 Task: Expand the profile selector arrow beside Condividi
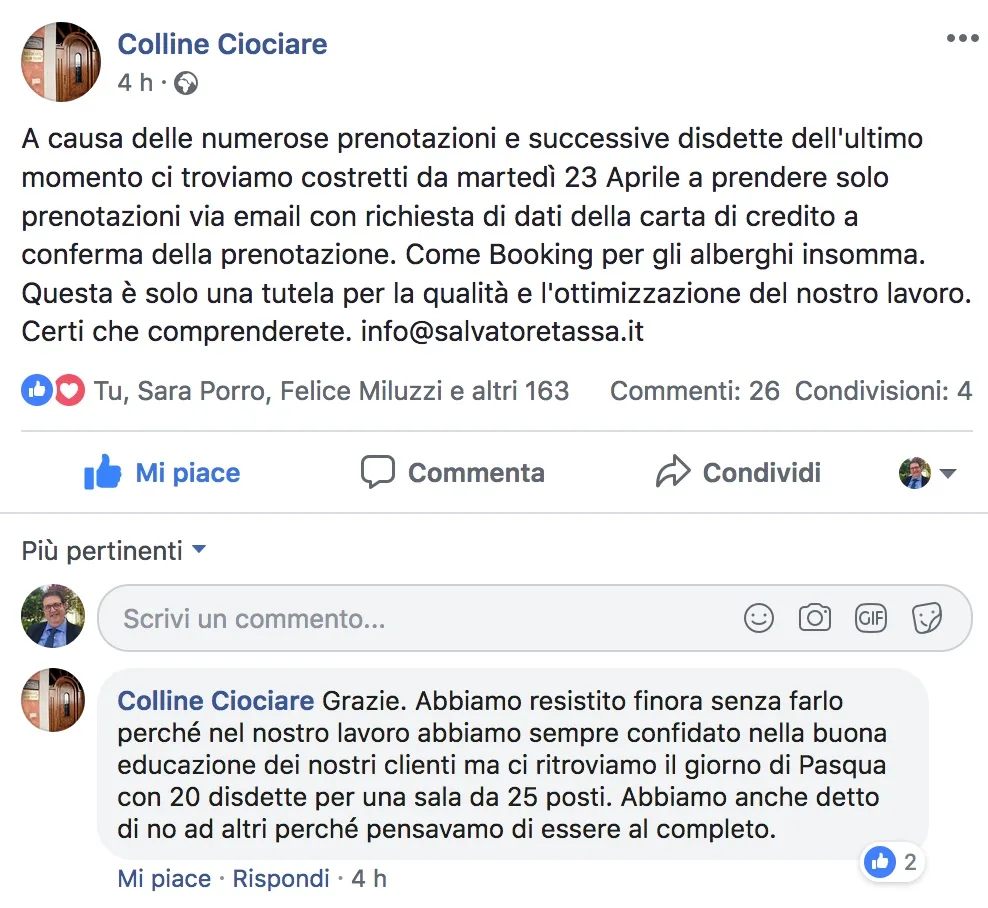pyautogui.click(x=948, y=473)
